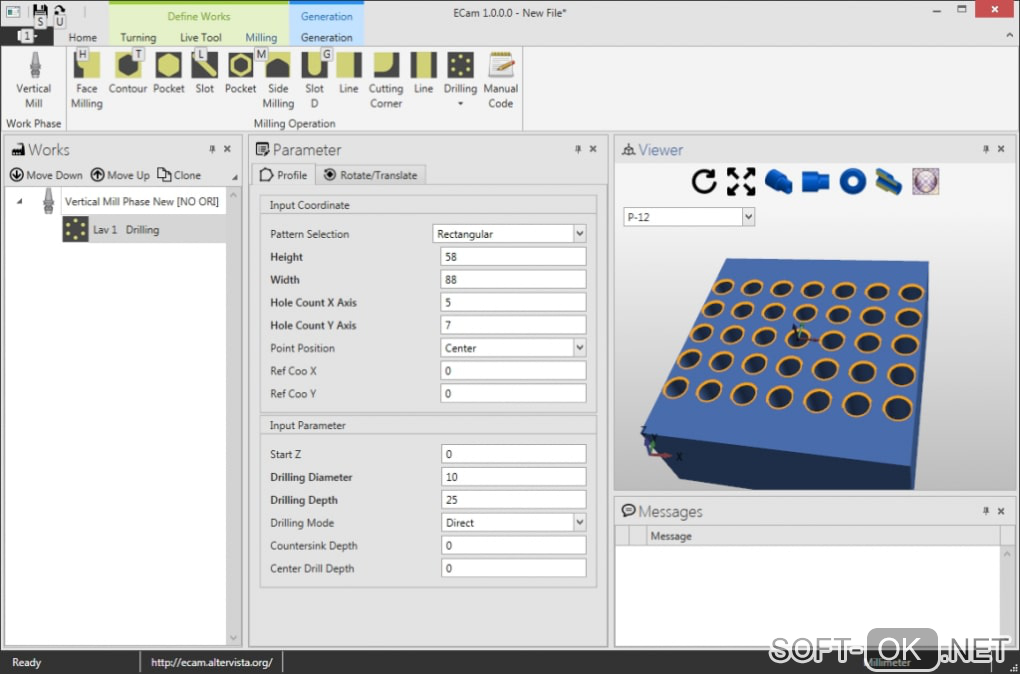The height and width of the screenshot is (674, 1020).
Task: Open the Pattern Selection dropdown
Action: pyautogui.click(x=580, y=234)
